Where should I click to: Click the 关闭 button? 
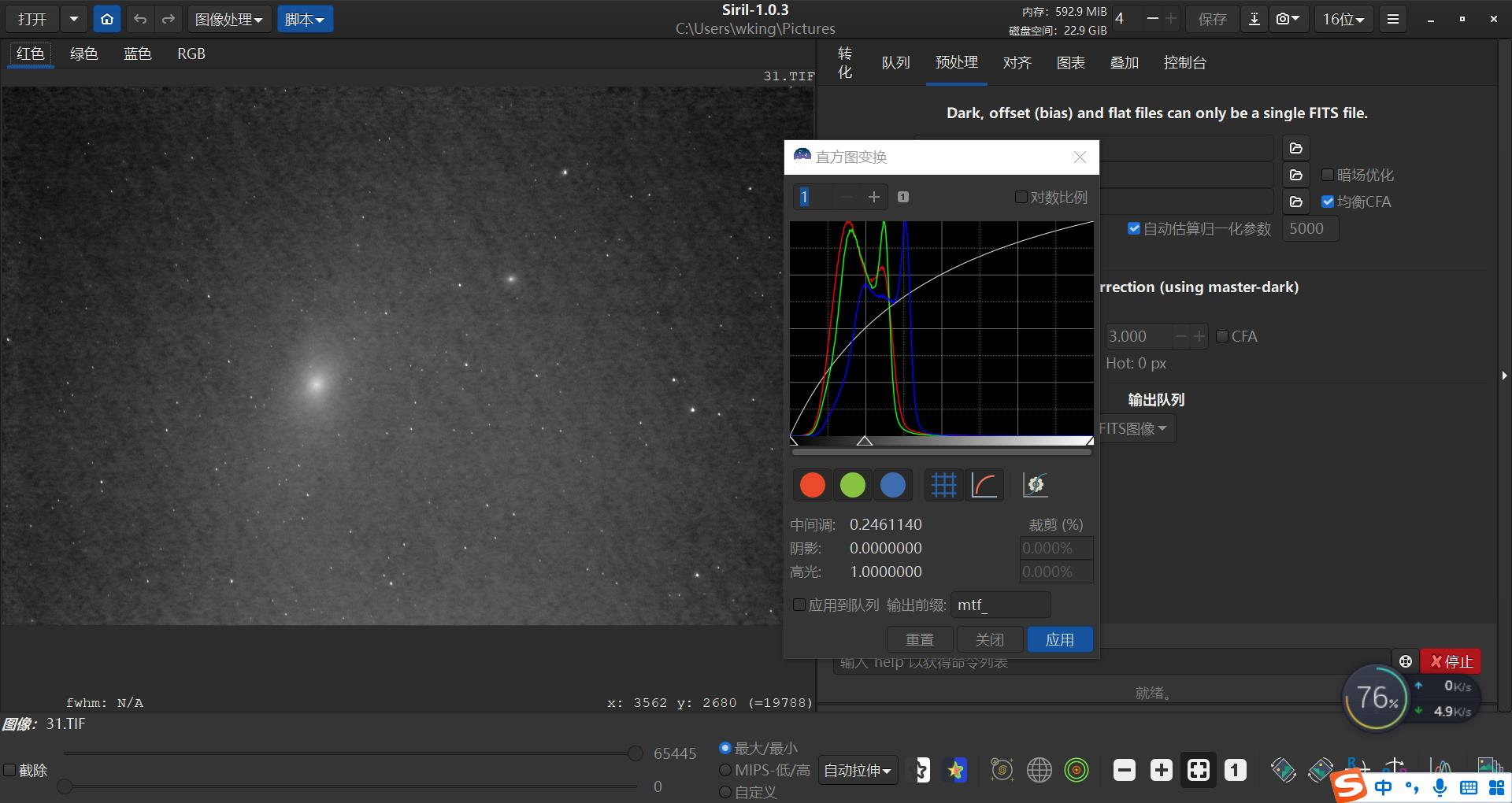990,639
